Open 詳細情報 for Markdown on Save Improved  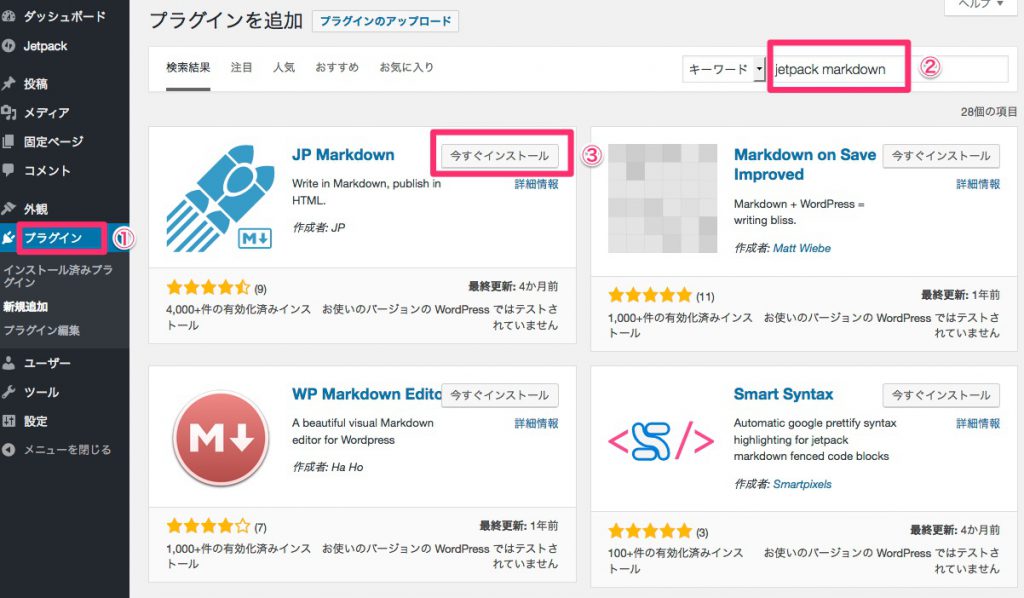coord(978,184)
